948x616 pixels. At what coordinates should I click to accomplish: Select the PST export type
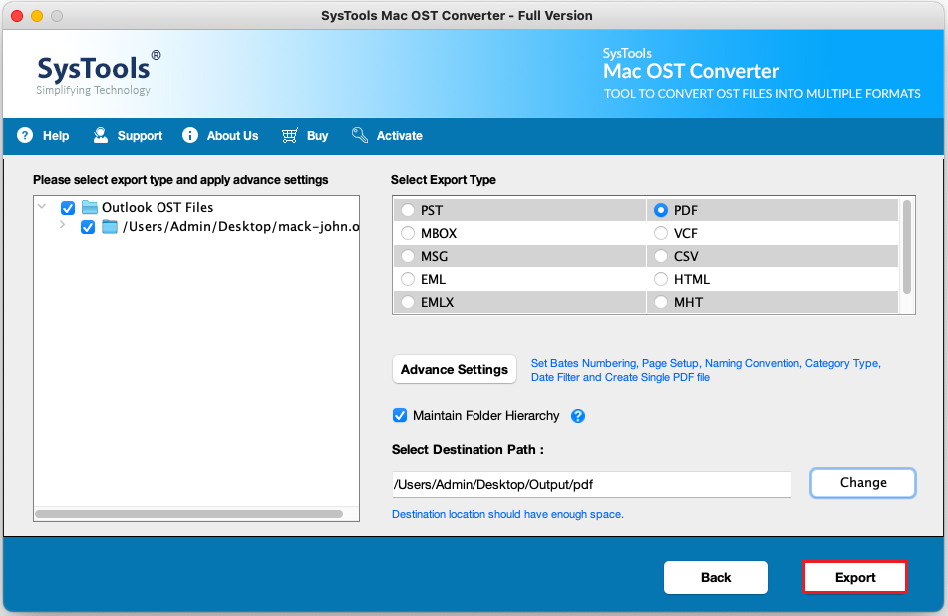408,210
